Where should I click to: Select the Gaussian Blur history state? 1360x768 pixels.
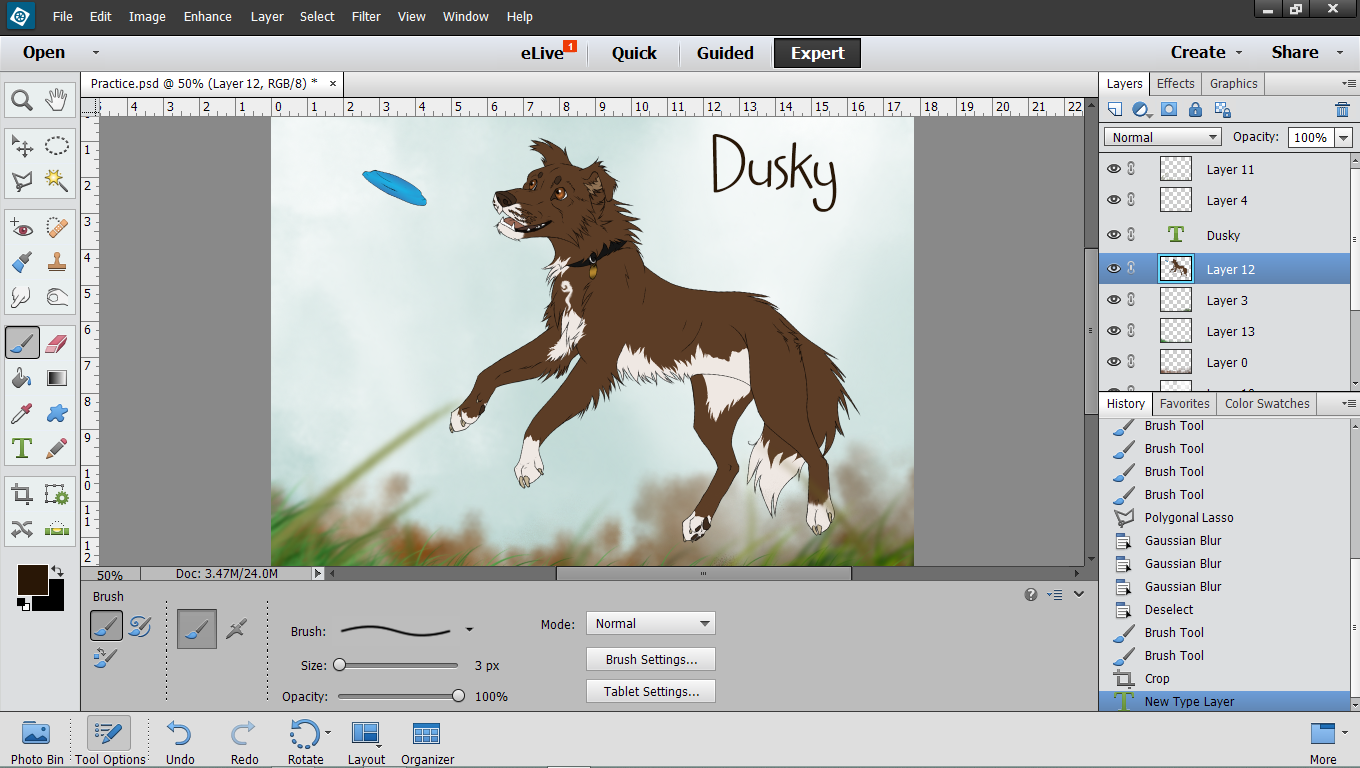(x=1183, y=541)
